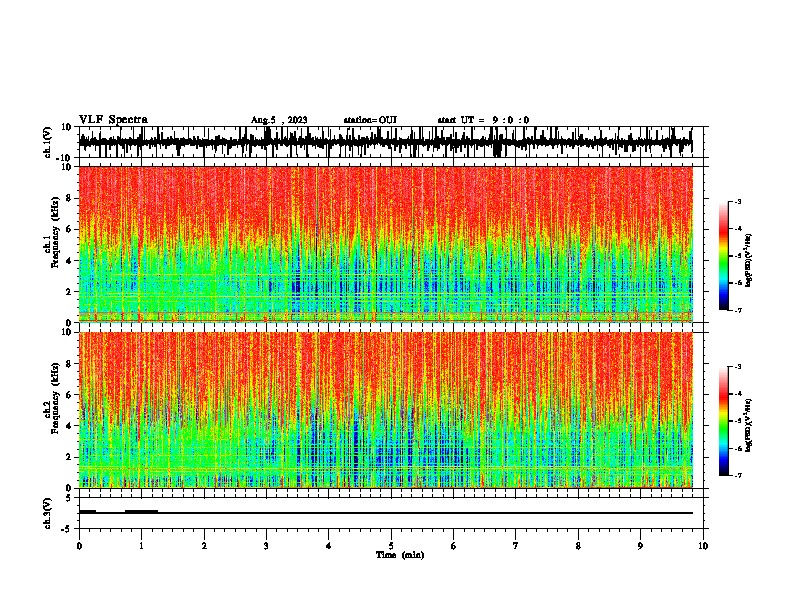792x612 pixels.
Task: Click the ch.1 waveform trace panel
Action: 391,142
